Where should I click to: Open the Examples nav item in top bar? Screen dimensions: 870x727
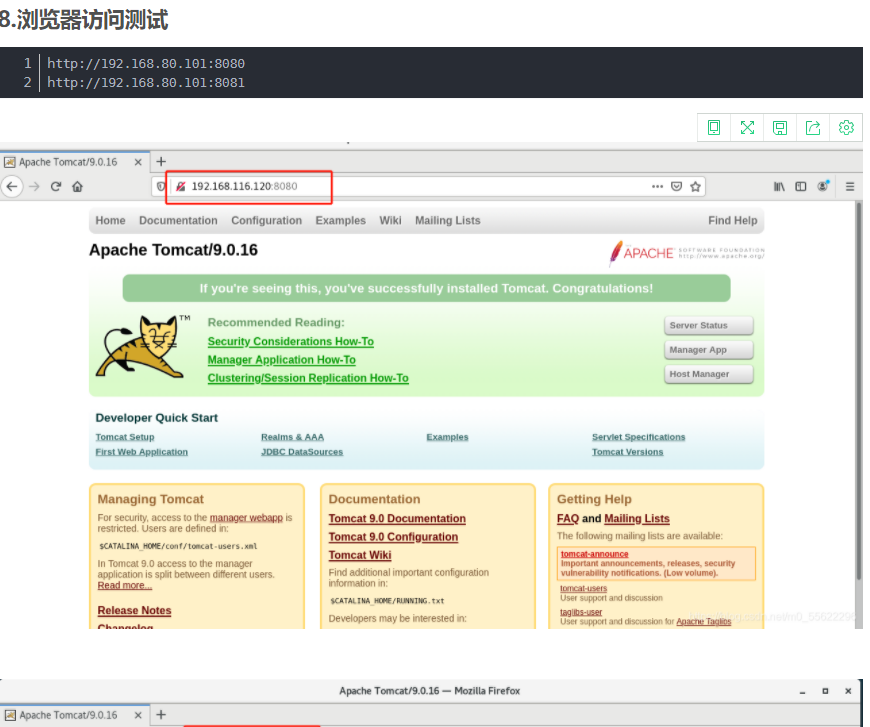(x=341, y=220)
